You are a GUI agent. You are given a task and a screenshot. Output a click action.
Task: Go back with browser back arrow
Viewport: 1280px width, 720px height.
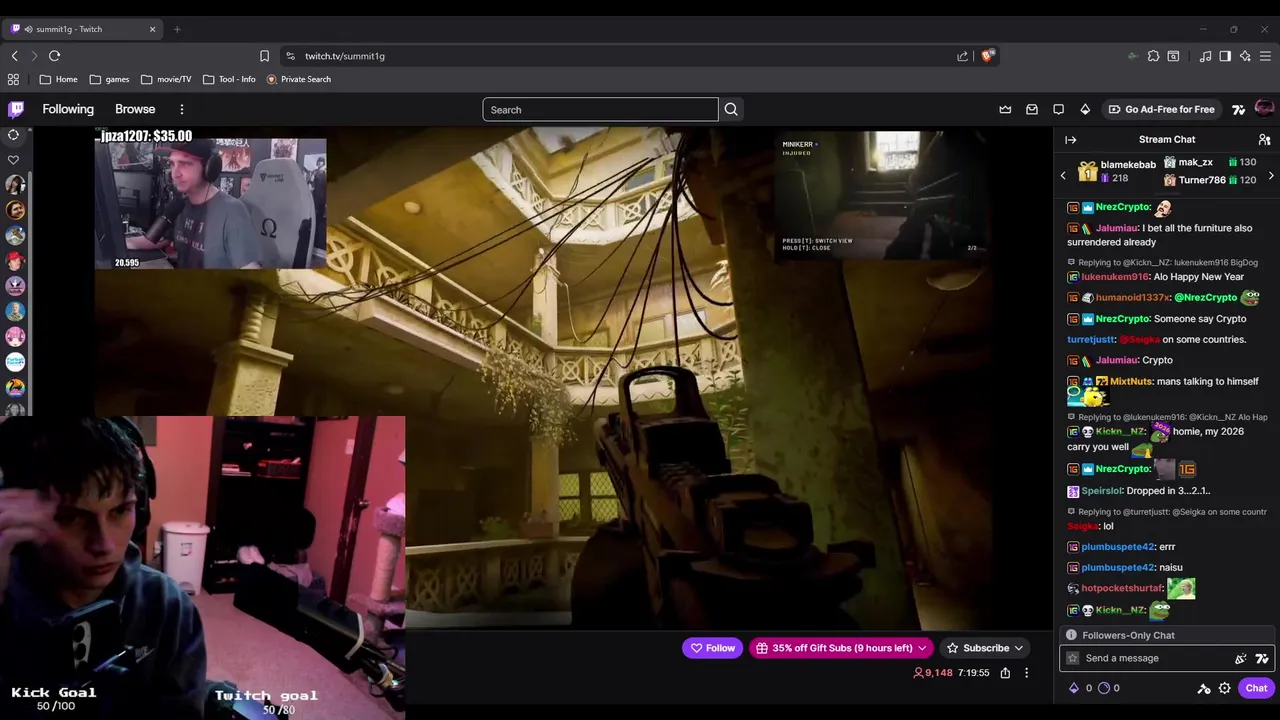coord(14,56)
